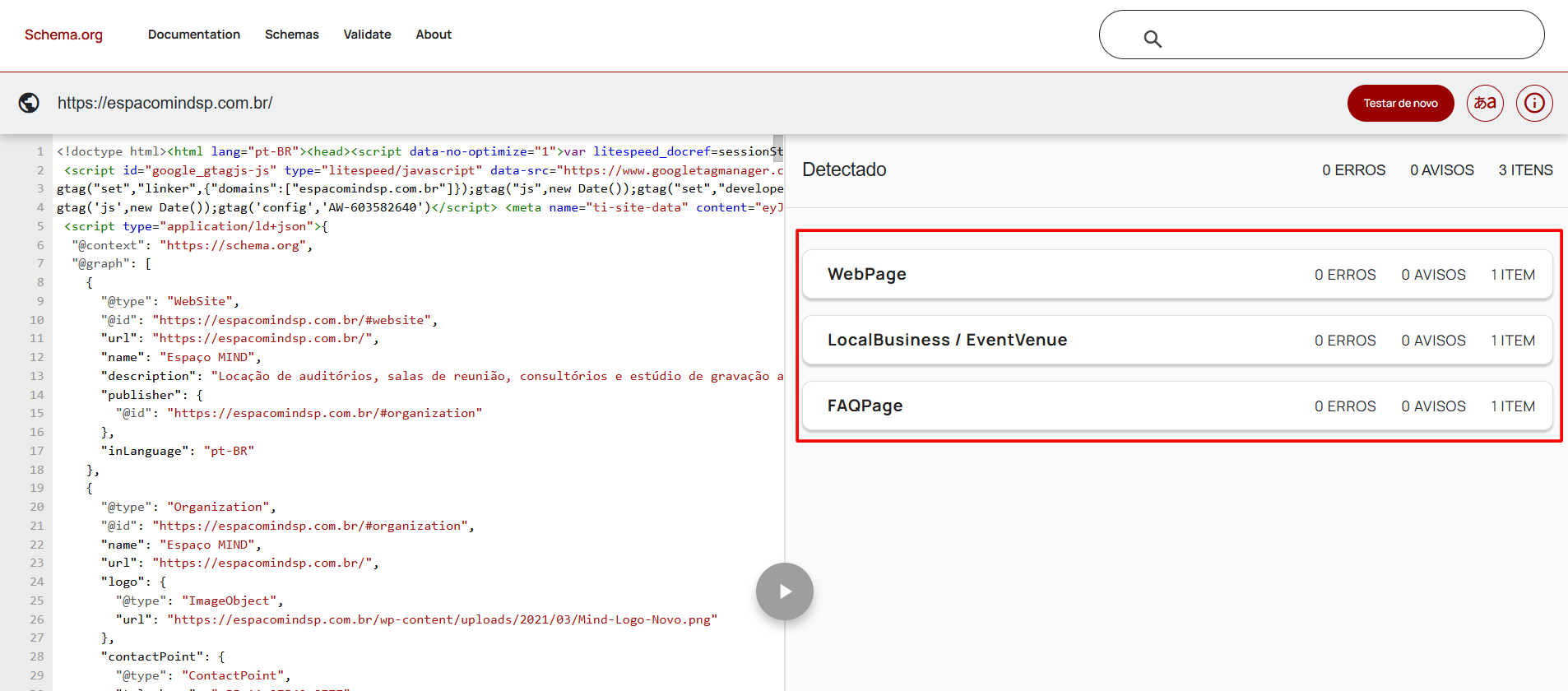Click the Testar de novo button
This screenshot has width=1568, height=691.
(x=1400, y=104)
